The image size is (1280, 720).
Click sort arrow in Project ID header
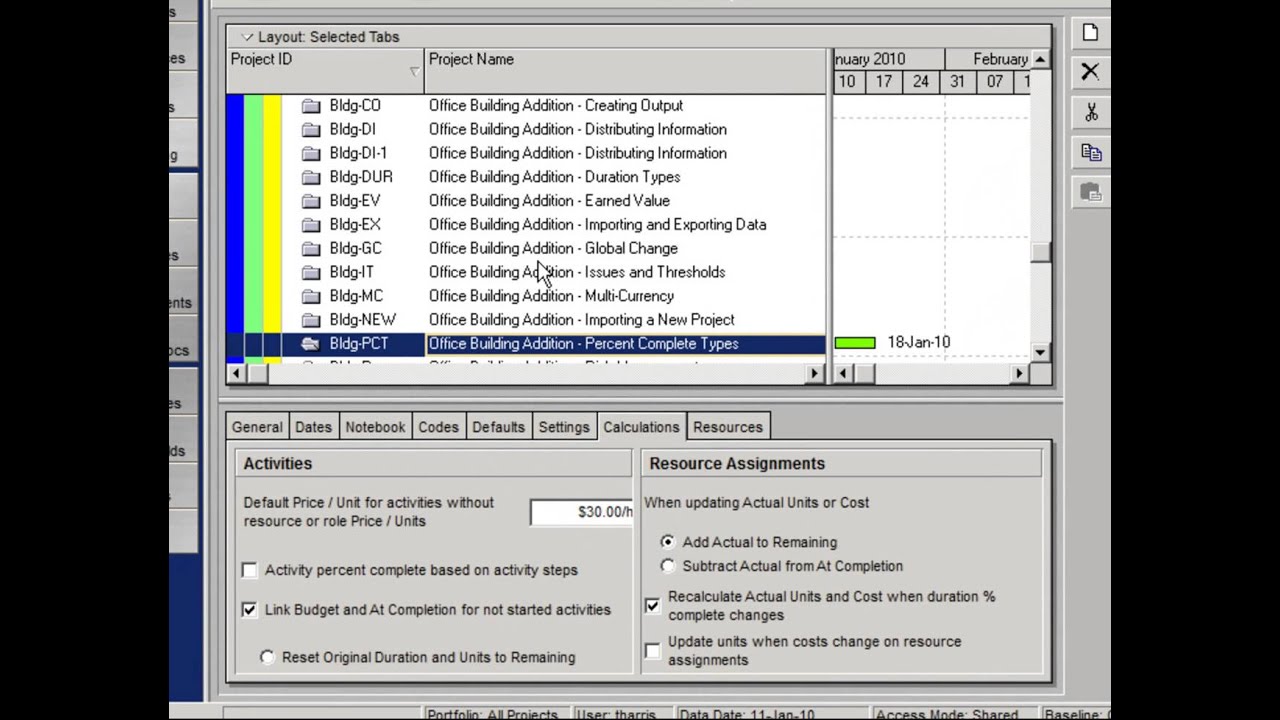414,71
